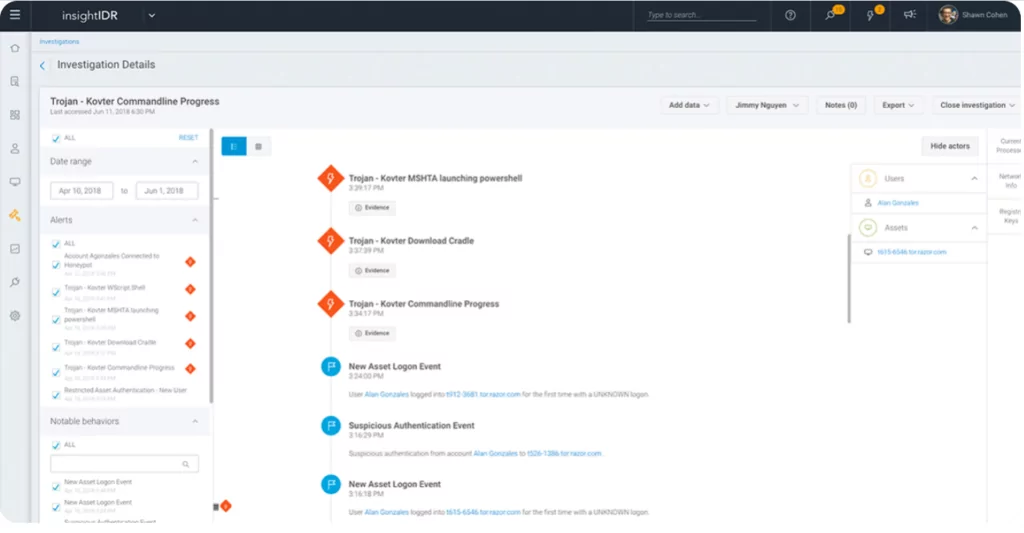Open Evidence for Kovter Download Cradle

point(372,270)
